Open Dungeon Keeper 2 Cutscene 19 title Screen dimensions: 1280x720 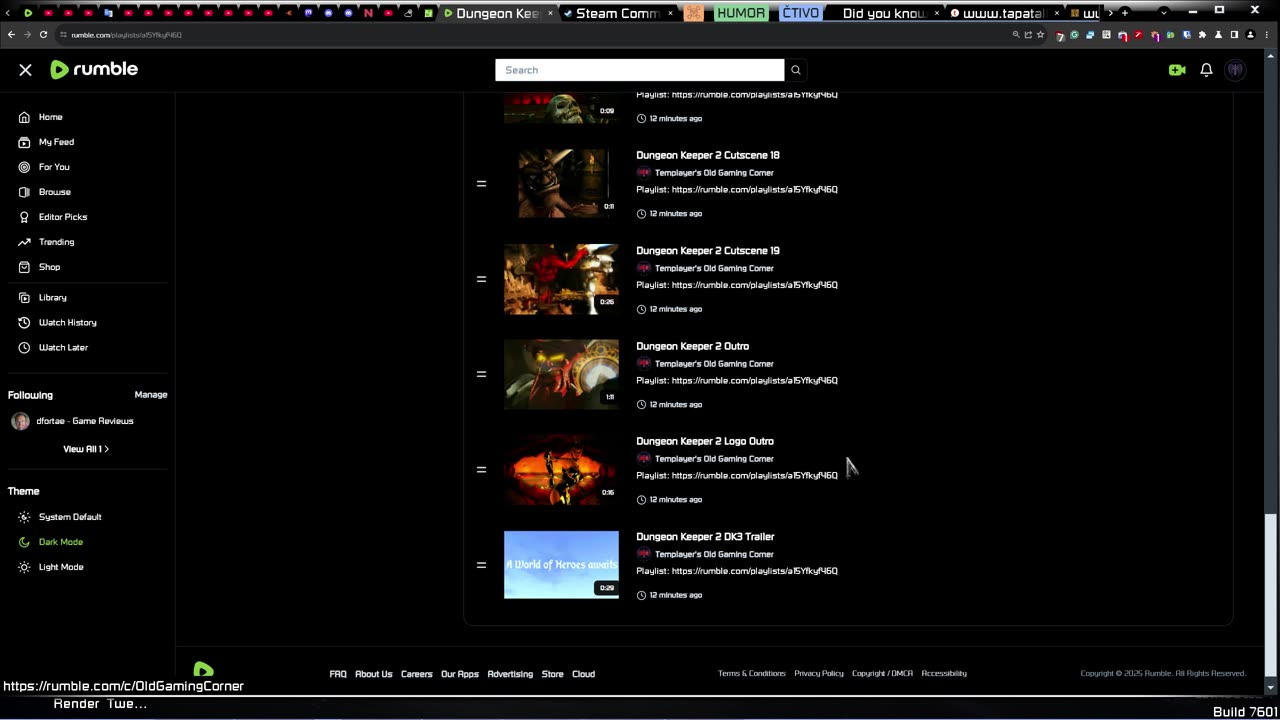pos(708,251)
